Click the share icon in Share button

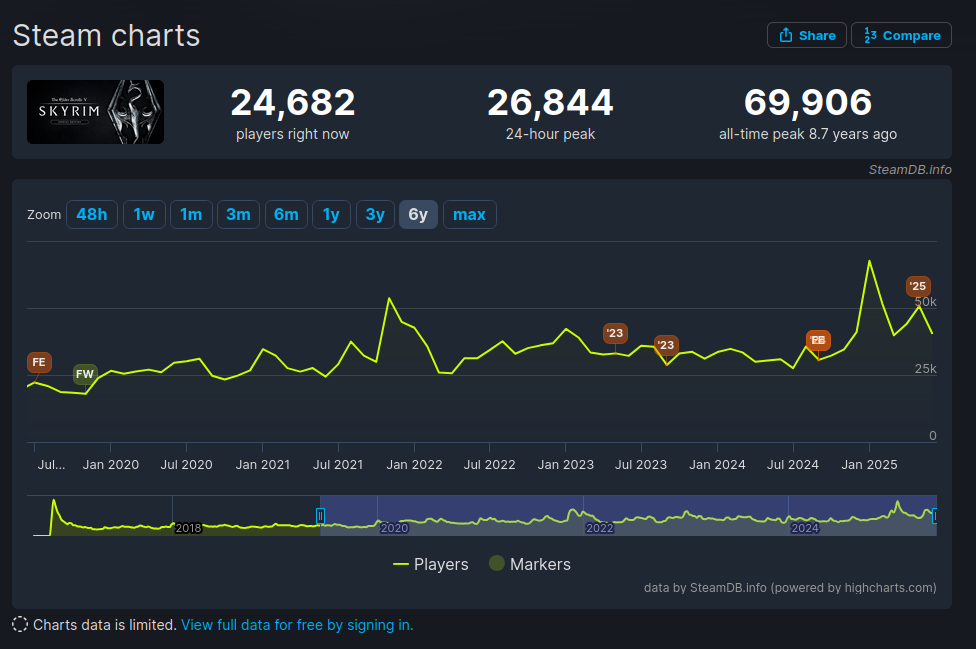pos(786,35)
